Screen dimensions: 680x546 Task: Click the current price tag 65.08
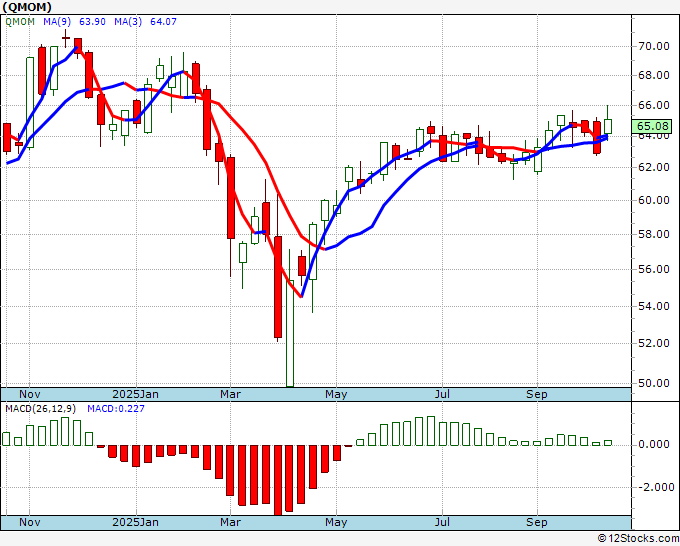tap(652, 126)
